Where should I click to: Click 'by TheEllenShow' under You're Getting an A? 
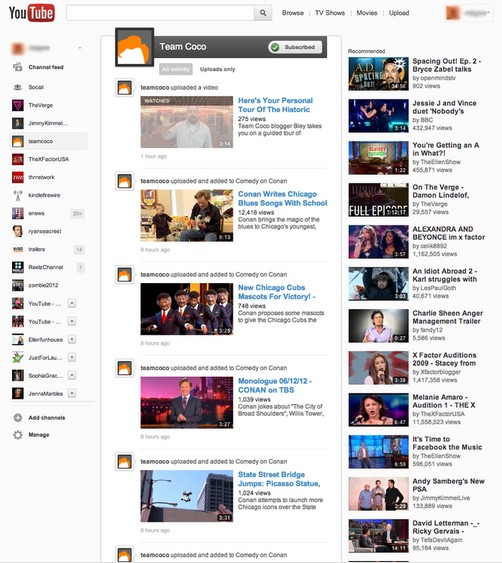(x=437, y=162)
